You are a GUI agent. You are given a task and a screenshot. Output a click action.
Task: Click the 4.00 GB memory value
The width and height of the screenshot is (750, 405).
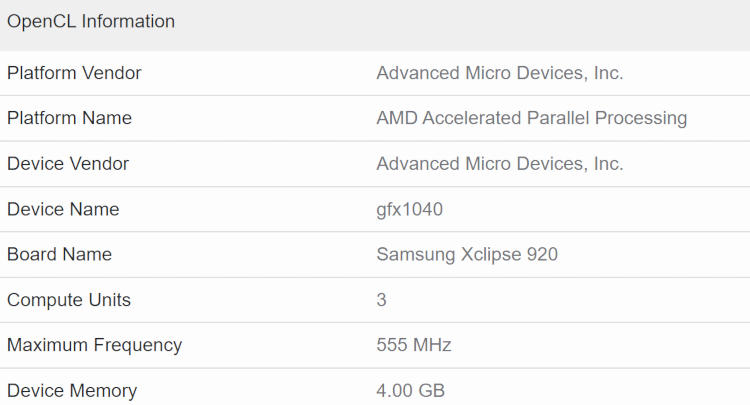click(411, 391)
